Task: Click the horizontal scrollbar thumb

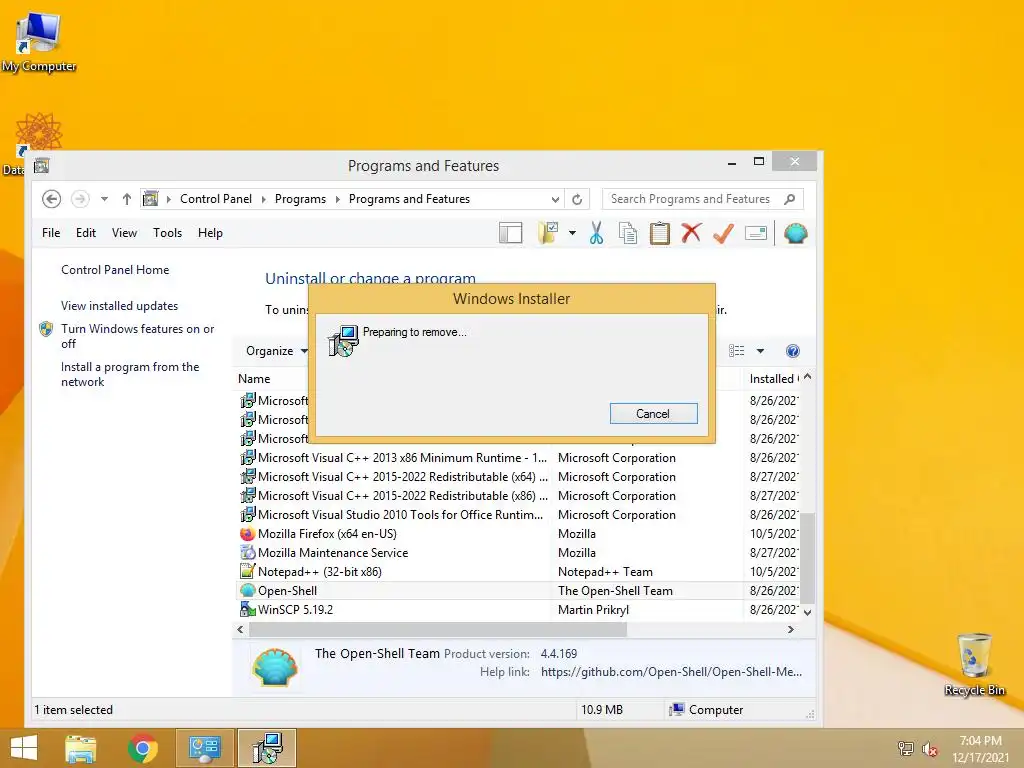Action: [x=438, y=630]
